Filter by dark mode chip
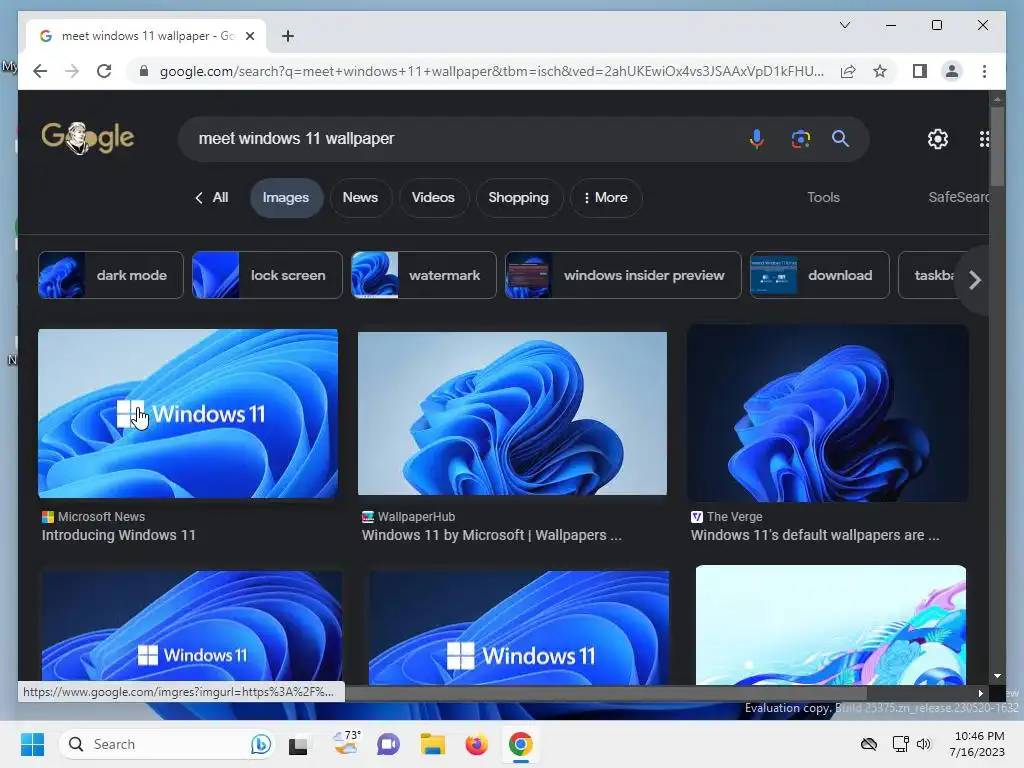This screenshot has height=768, width=1024. tap(111, 275)
